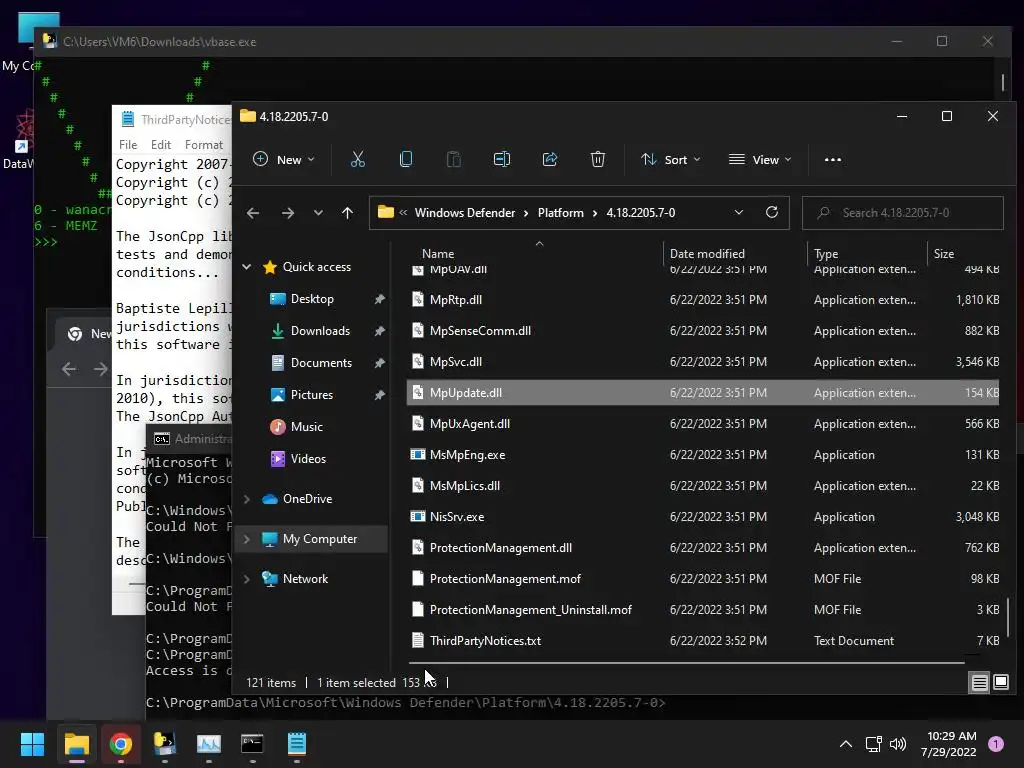Screen dimensions: 1024x768
Task: Select the MpSvc.dll file
Action: [703, 362]
